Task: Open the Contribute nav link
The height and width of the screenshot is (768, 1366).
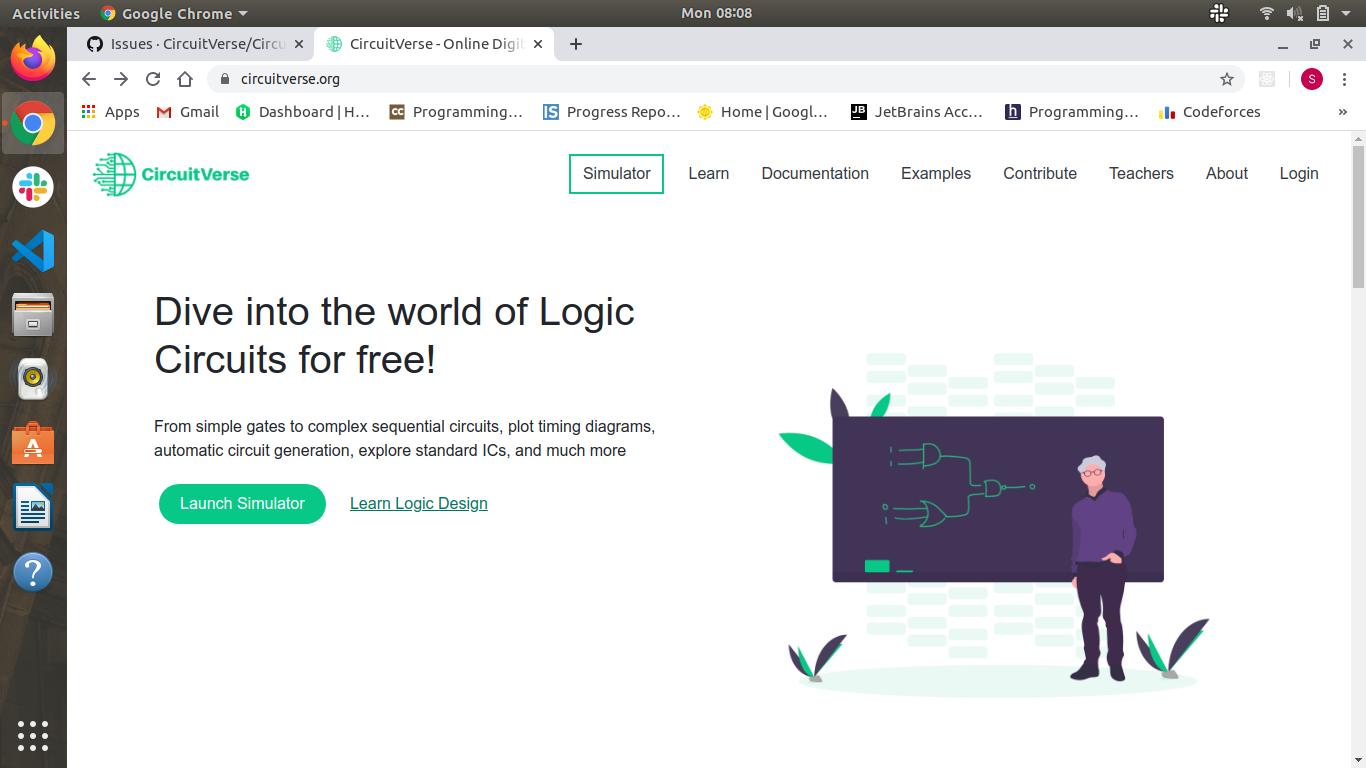Action: click(1040, 174)
